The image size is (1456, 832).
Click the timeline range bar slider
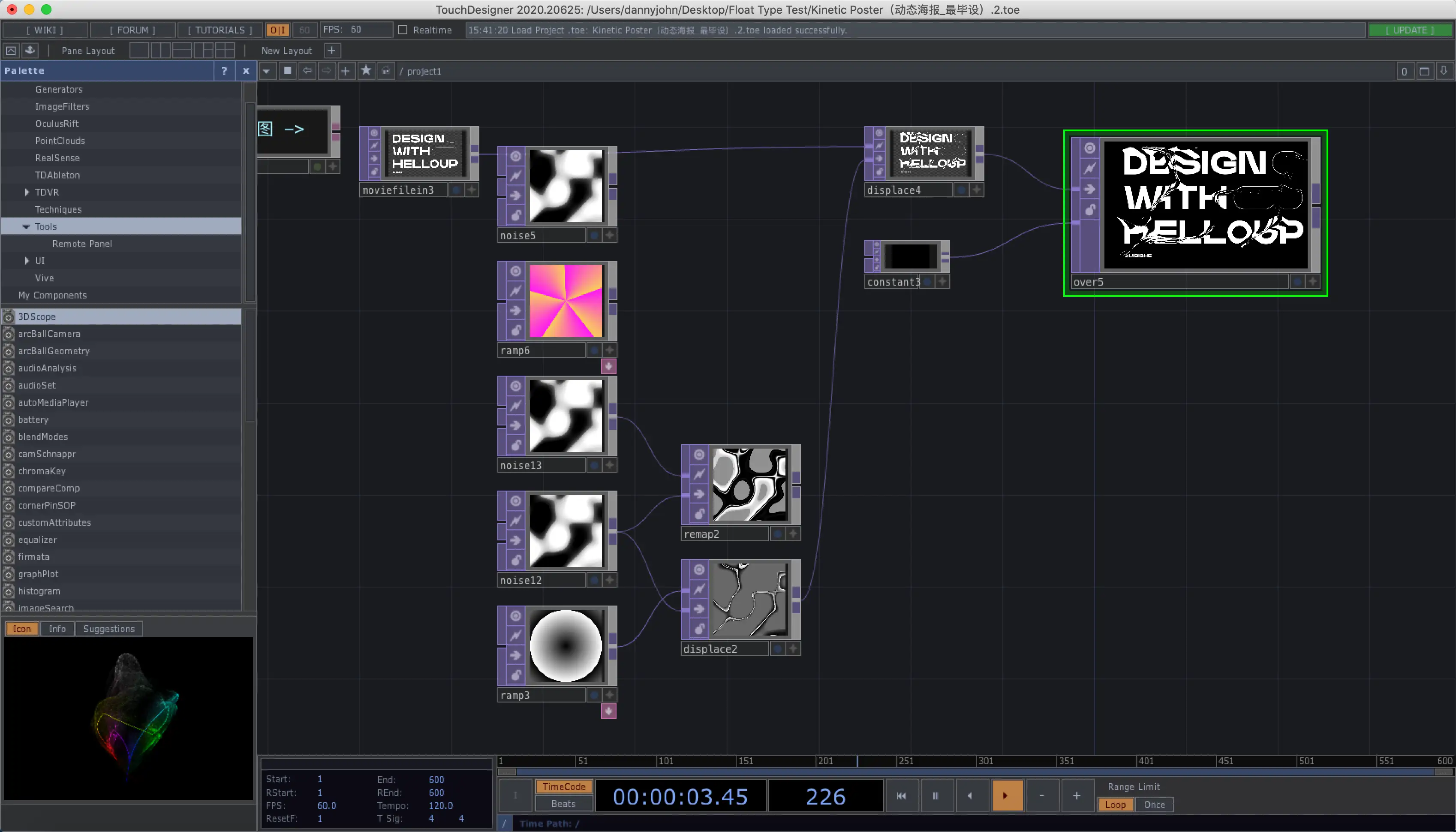pos(976,772)
